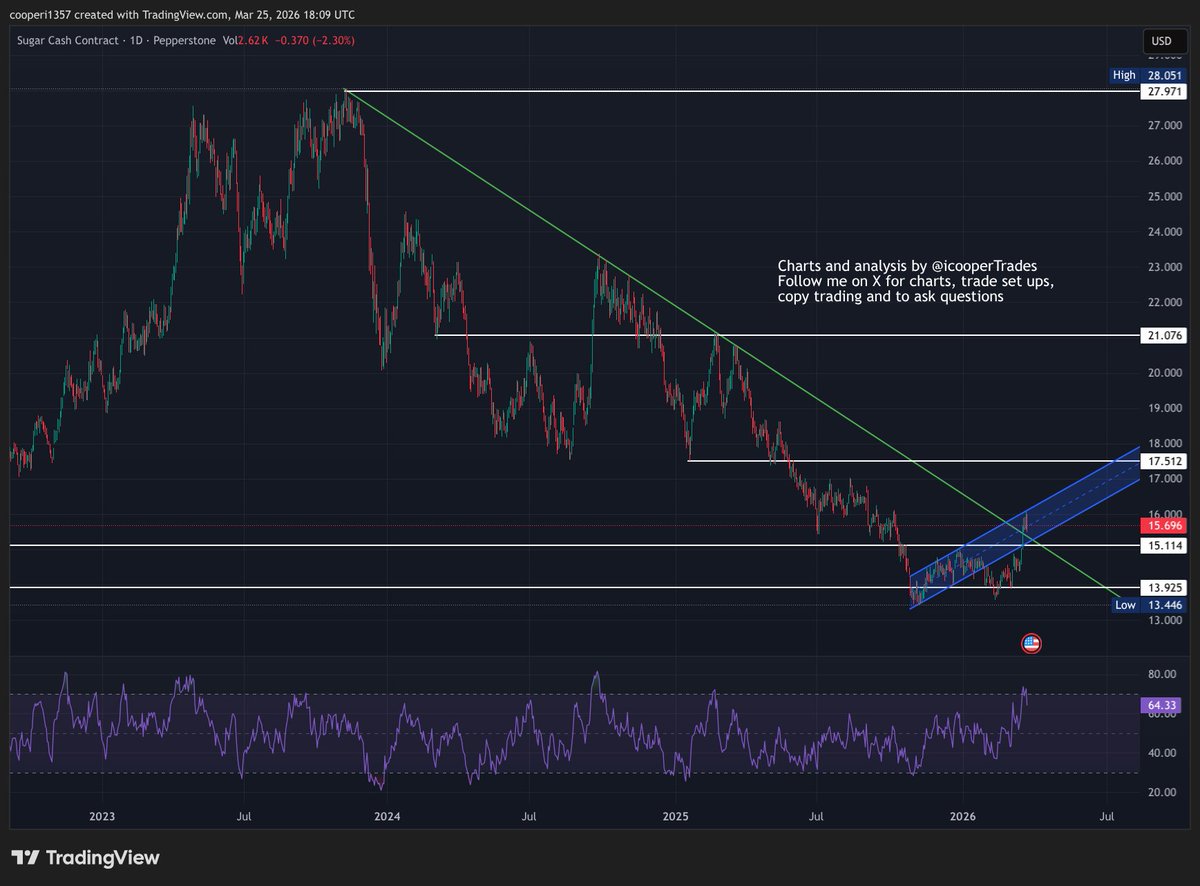
Task: Click the purple RSI value label 64.33
Action: pos(1161,705)
